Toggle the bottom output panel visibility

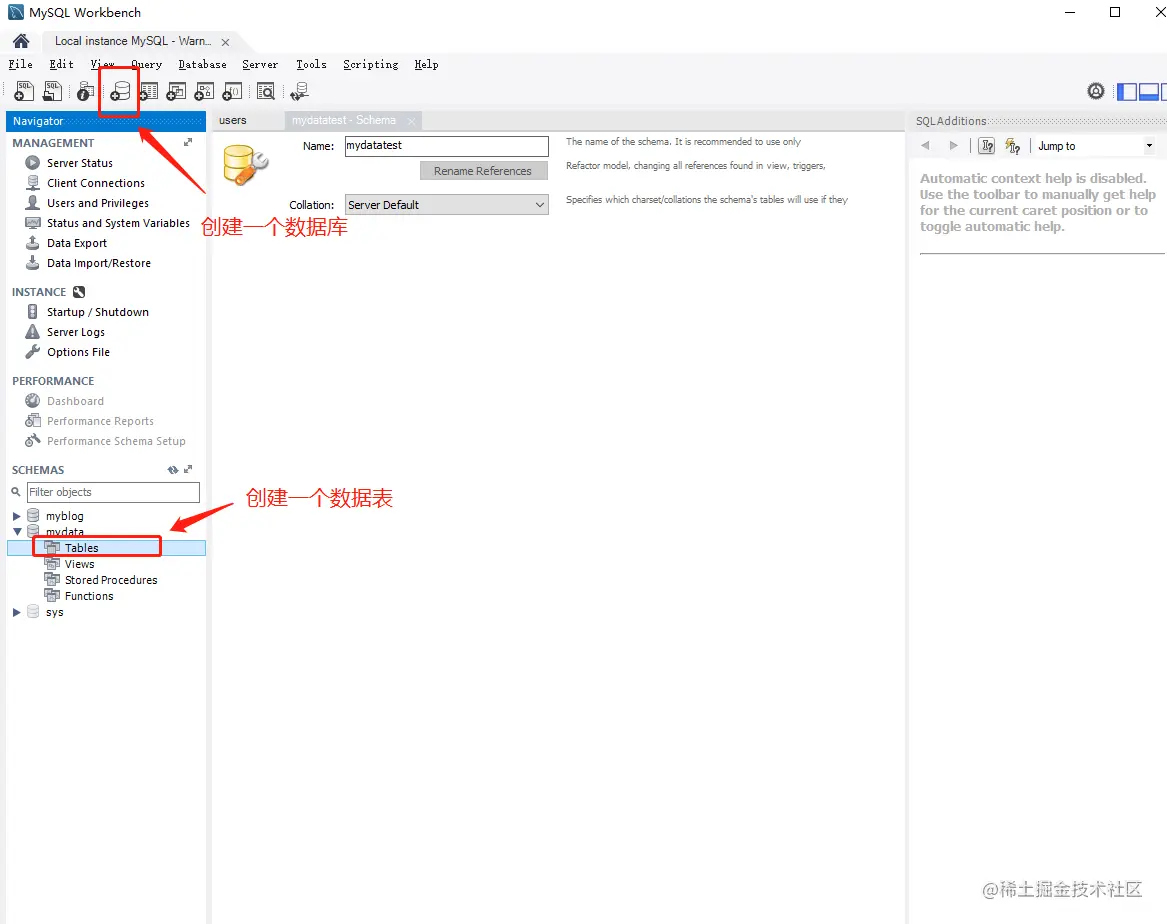1148,92
